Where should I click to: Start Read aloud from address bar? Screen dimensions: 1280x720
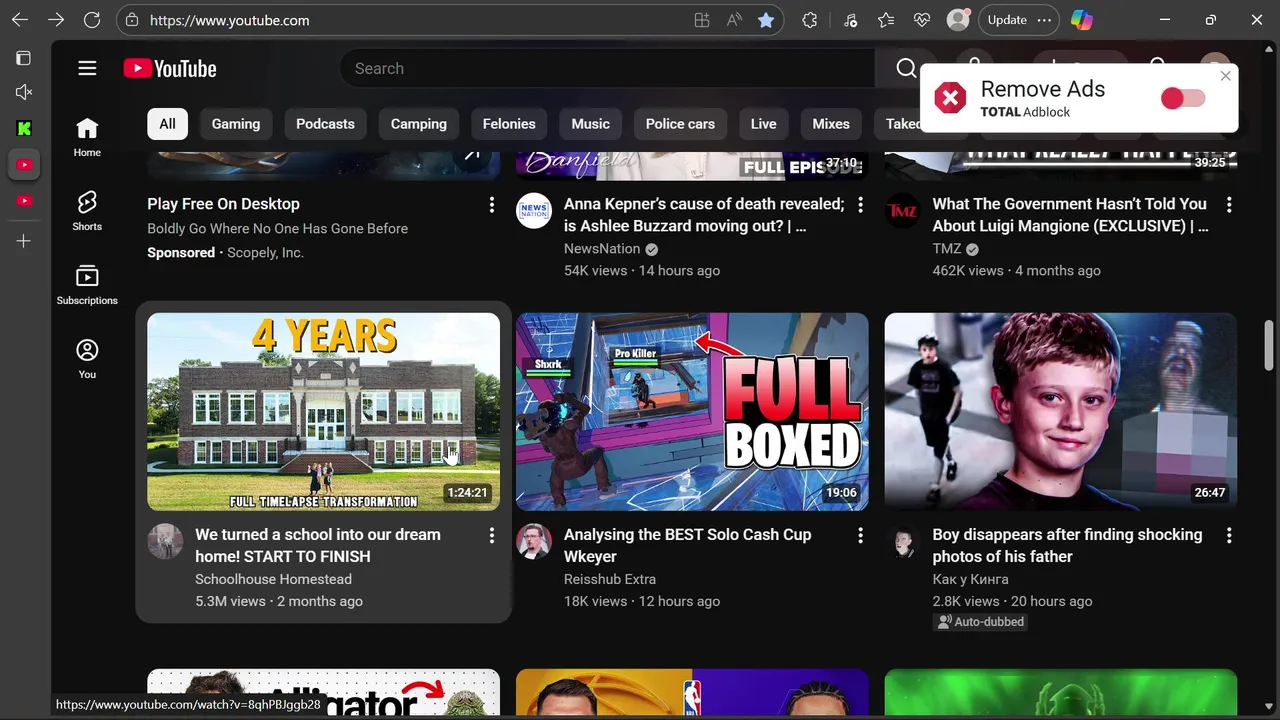(734, 20)
